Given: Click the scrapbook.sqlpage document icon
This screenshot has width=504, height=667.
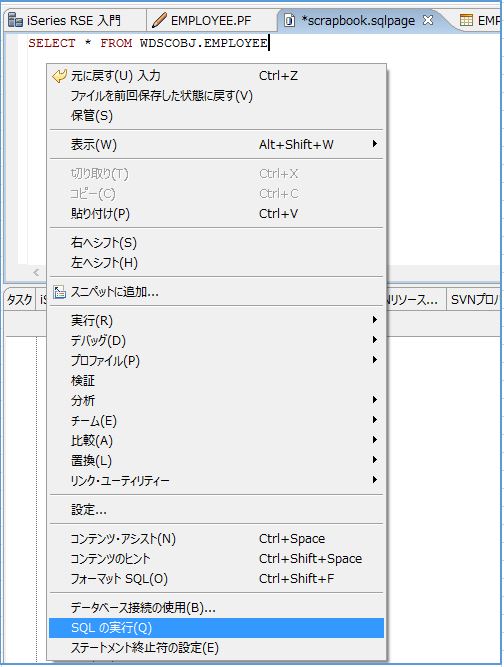Looking at the screenshot, I should pyautogui.click(x=289, y=20).
